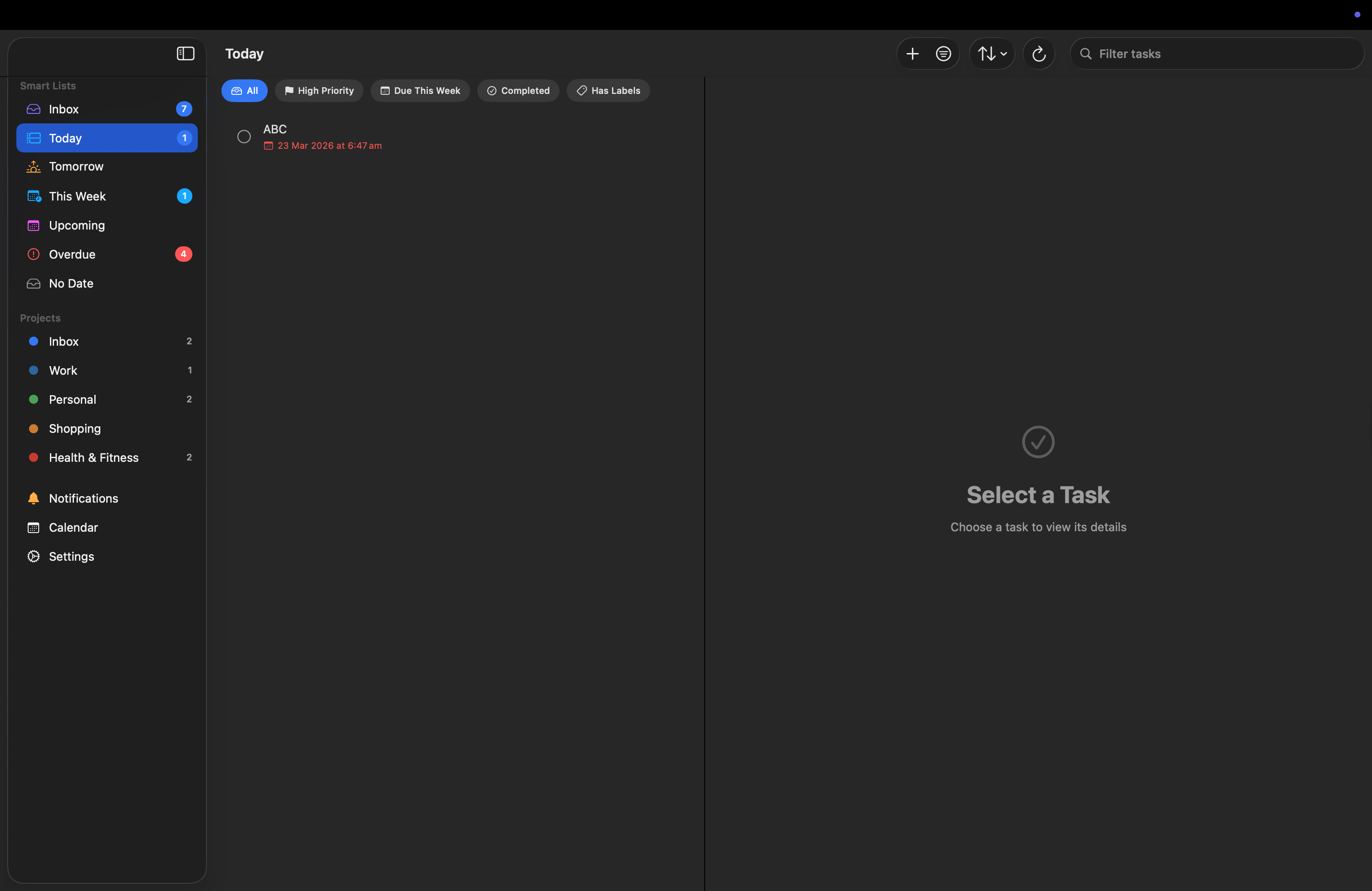Viewport: 1372px width, 891px height.
Task: Click the ABC due date text
Action: pos(329,146)
